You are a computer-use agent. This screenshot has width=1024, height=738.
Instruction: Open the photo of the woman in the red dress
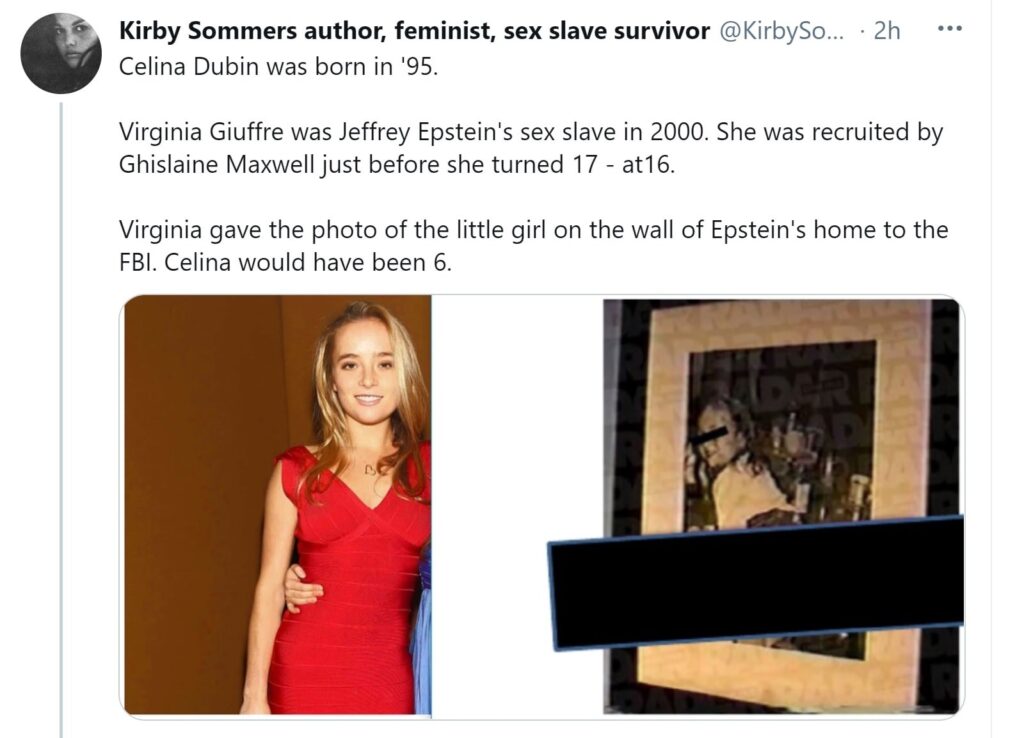tap(278, 505)
